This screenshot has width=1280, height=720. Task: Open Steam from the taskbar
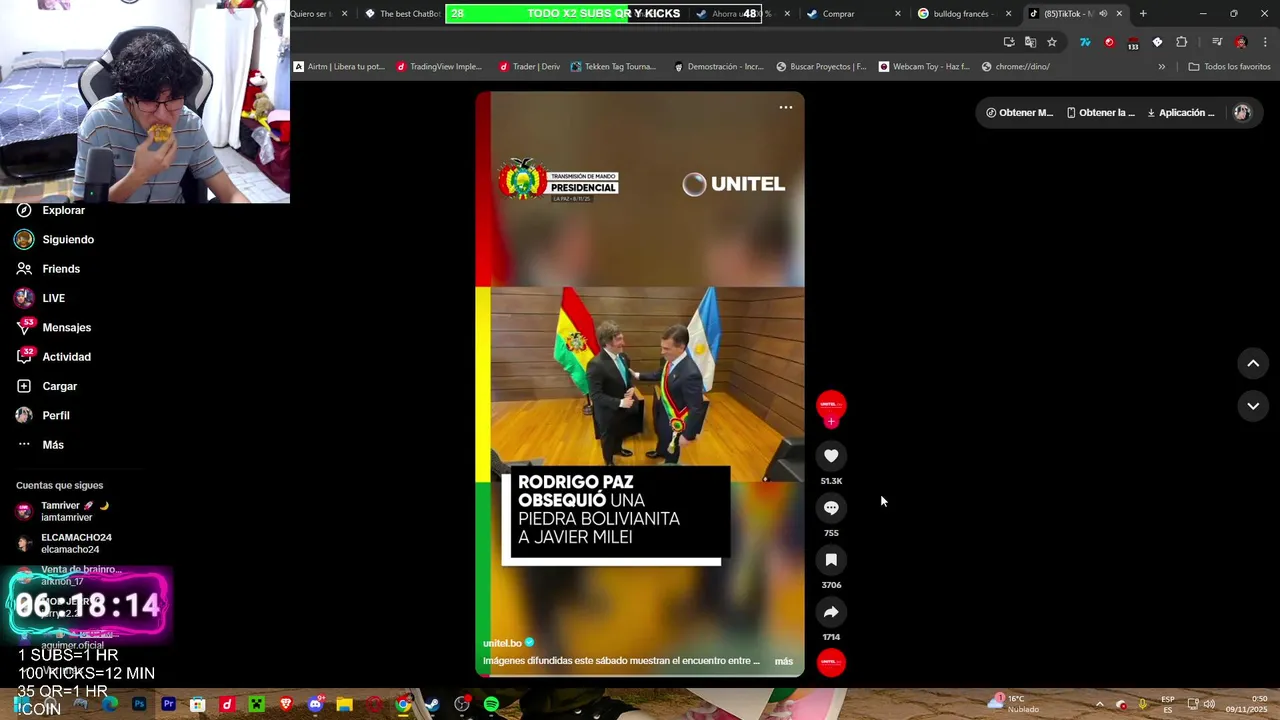click(x=432, y=704)
